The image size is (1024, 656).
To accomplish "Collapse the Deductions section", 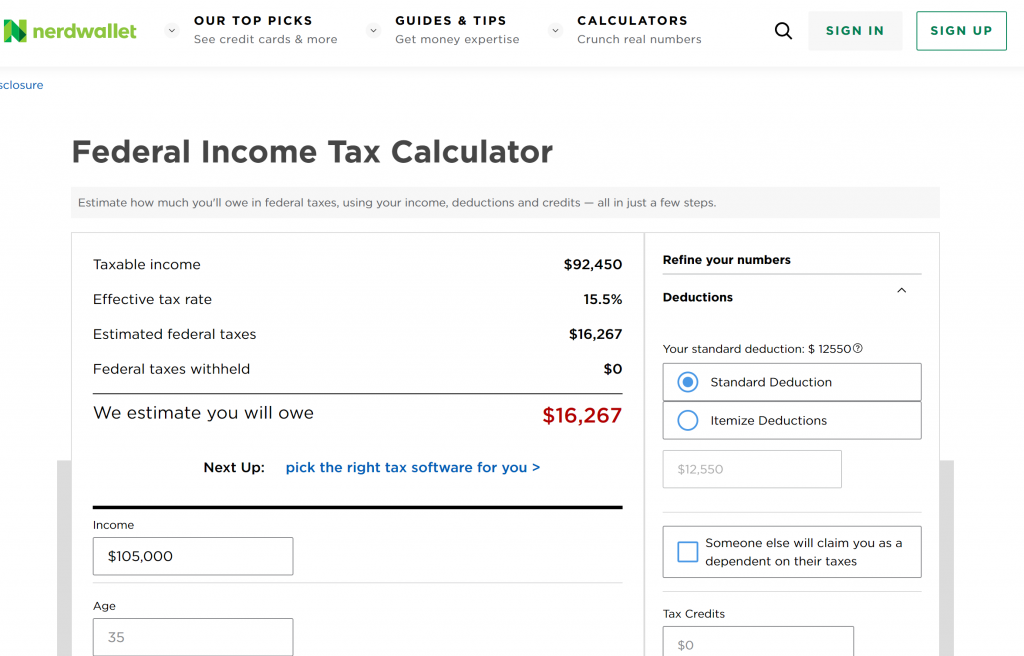I will (x=901, y=291).
